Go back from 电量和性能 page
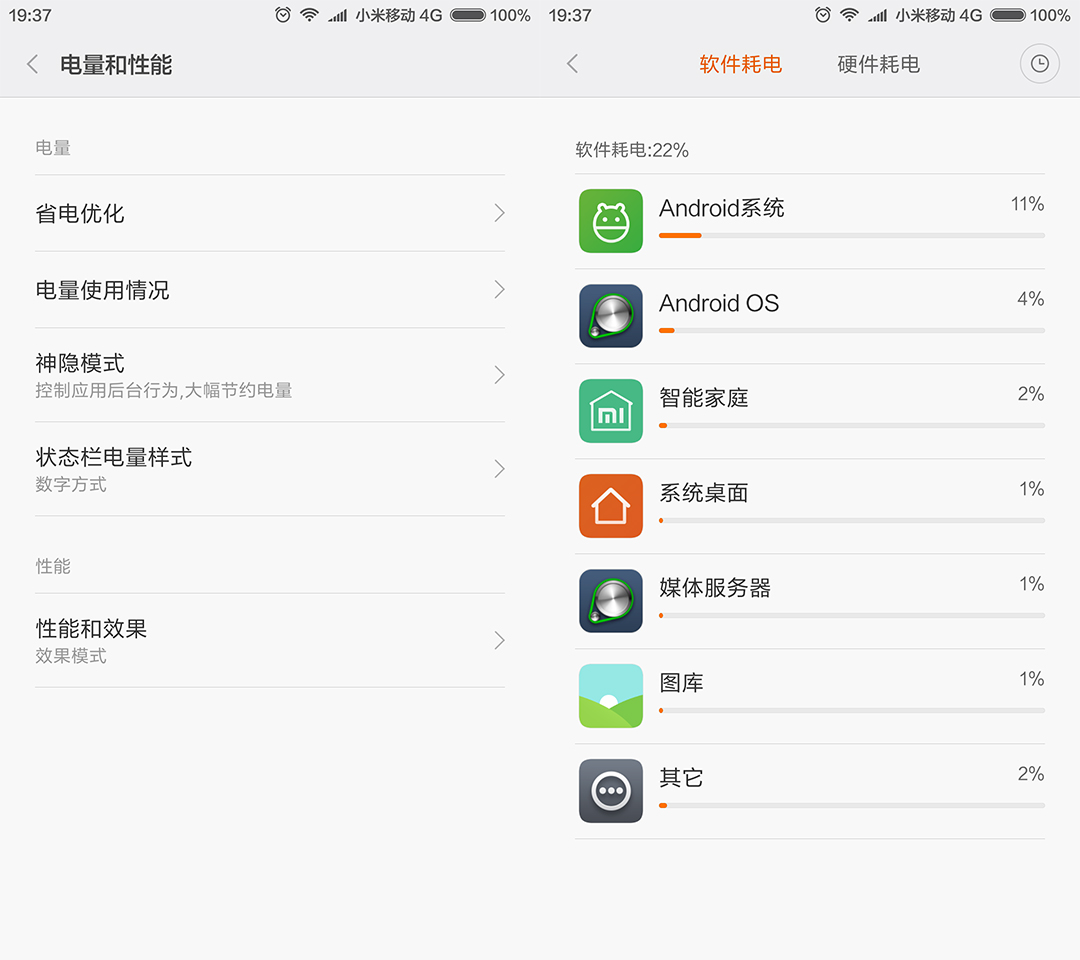 (x=32, y=65)
